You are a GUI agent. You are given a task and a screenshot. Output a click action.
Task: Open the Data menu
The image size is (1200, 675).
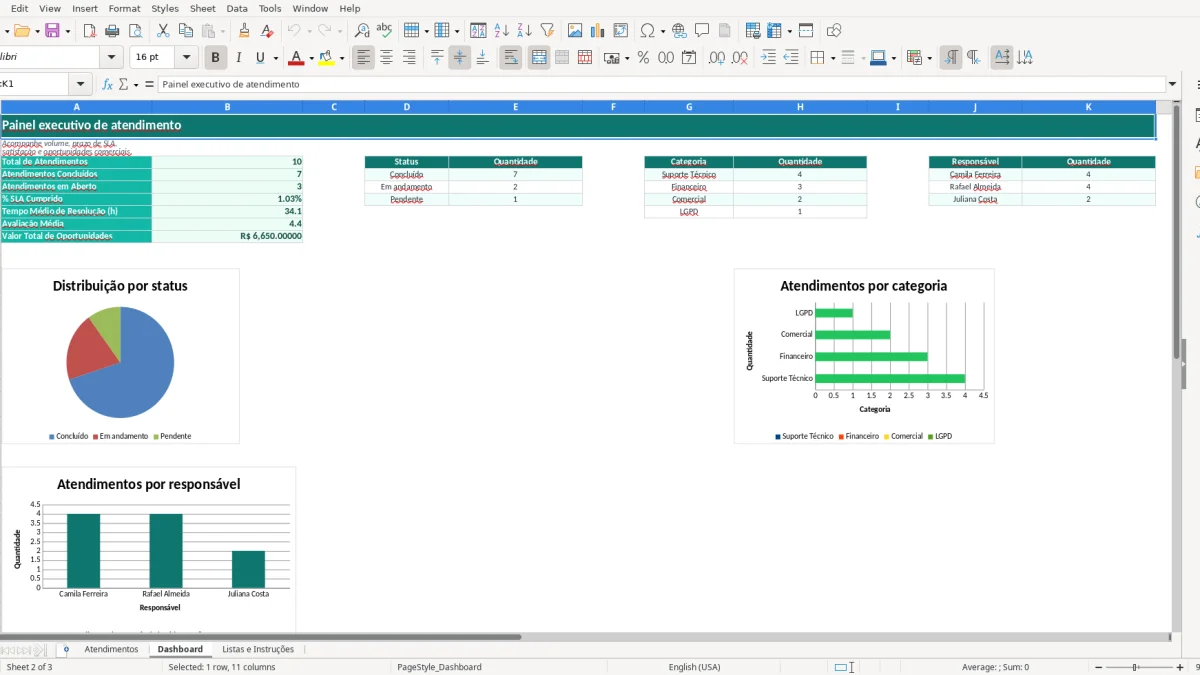[x=237, y=8]
